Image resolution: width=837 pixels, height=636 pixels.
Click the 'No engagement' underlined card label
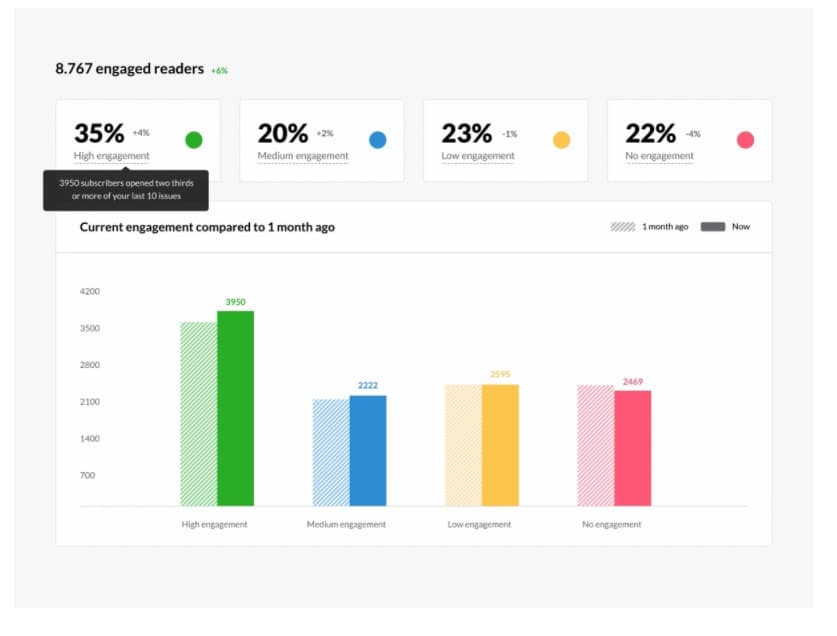pos(659,156)
